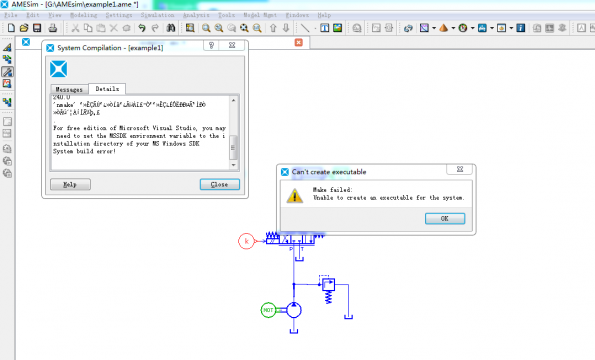
Task: Click OK in Can't create executable dialog
Action: (445, 219)
